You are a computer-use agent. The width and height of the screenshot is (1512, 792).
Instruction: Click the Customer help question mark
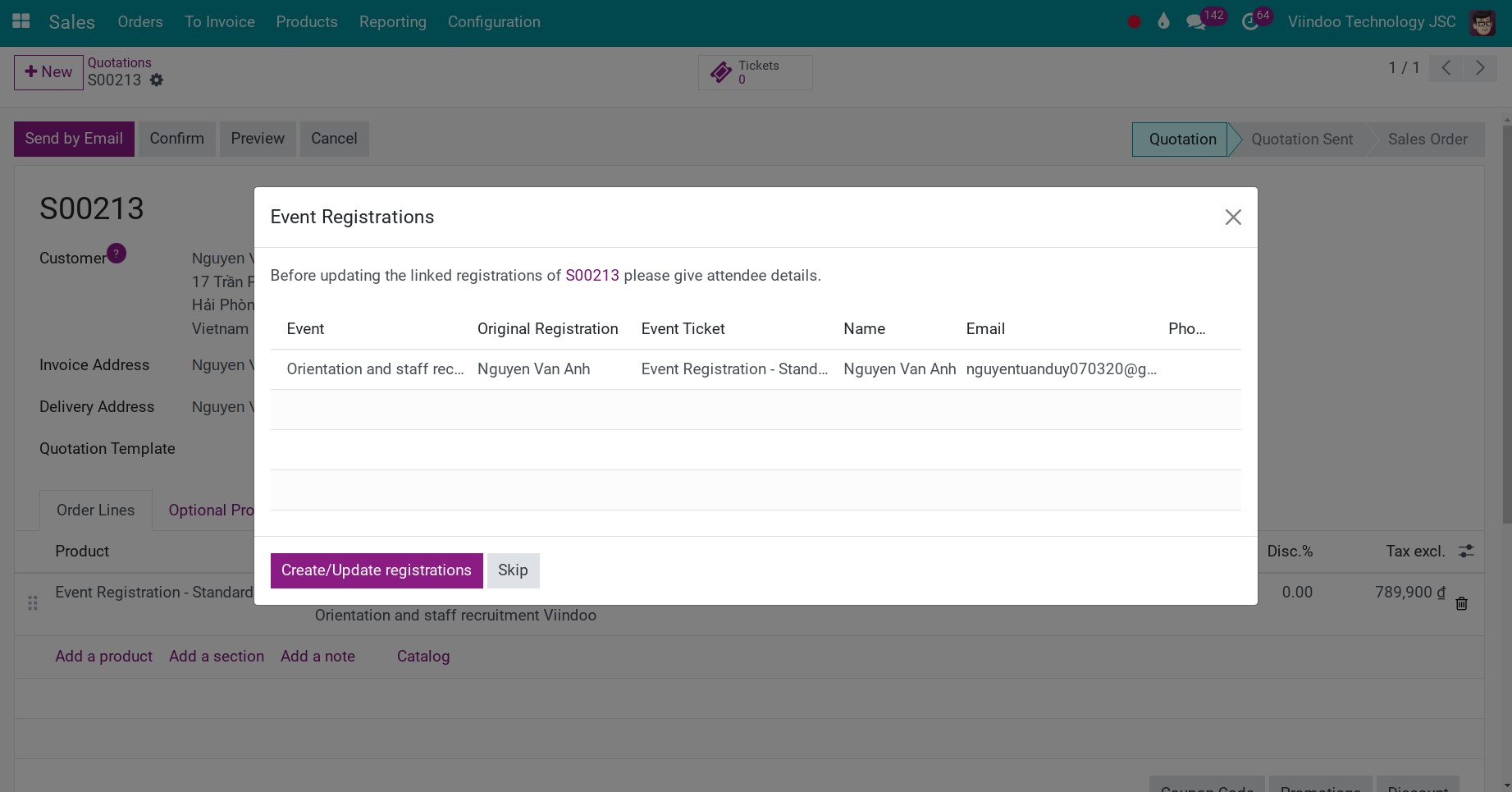(x=116, y=254)
